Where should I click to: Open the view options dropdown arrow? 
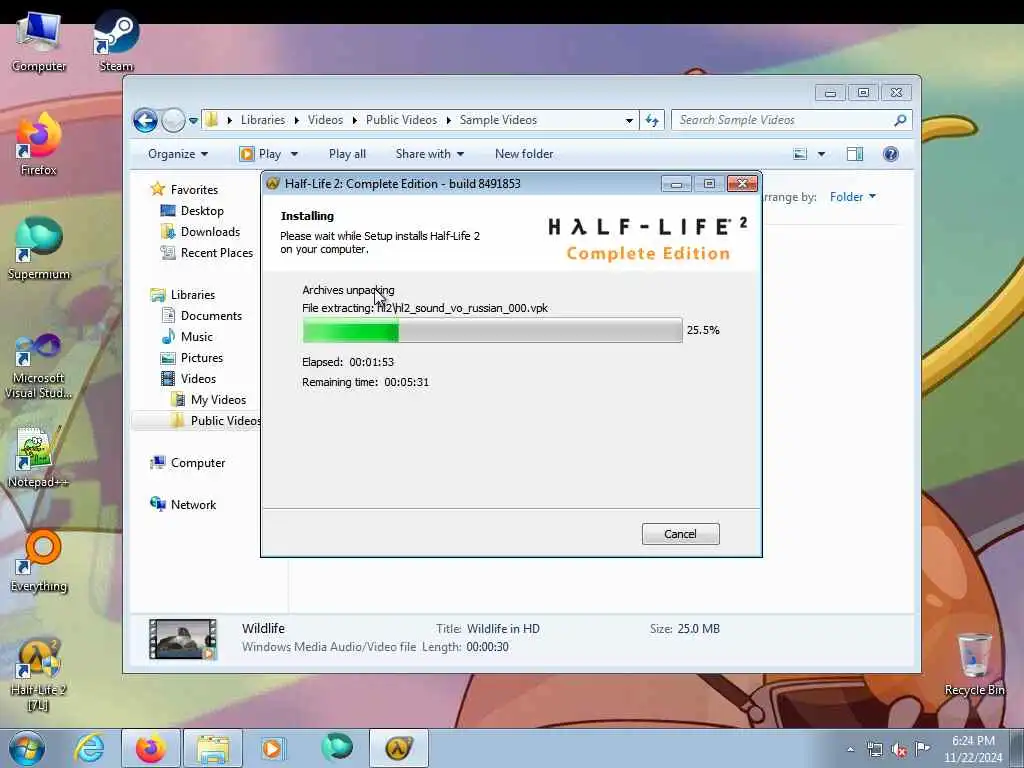822,154
